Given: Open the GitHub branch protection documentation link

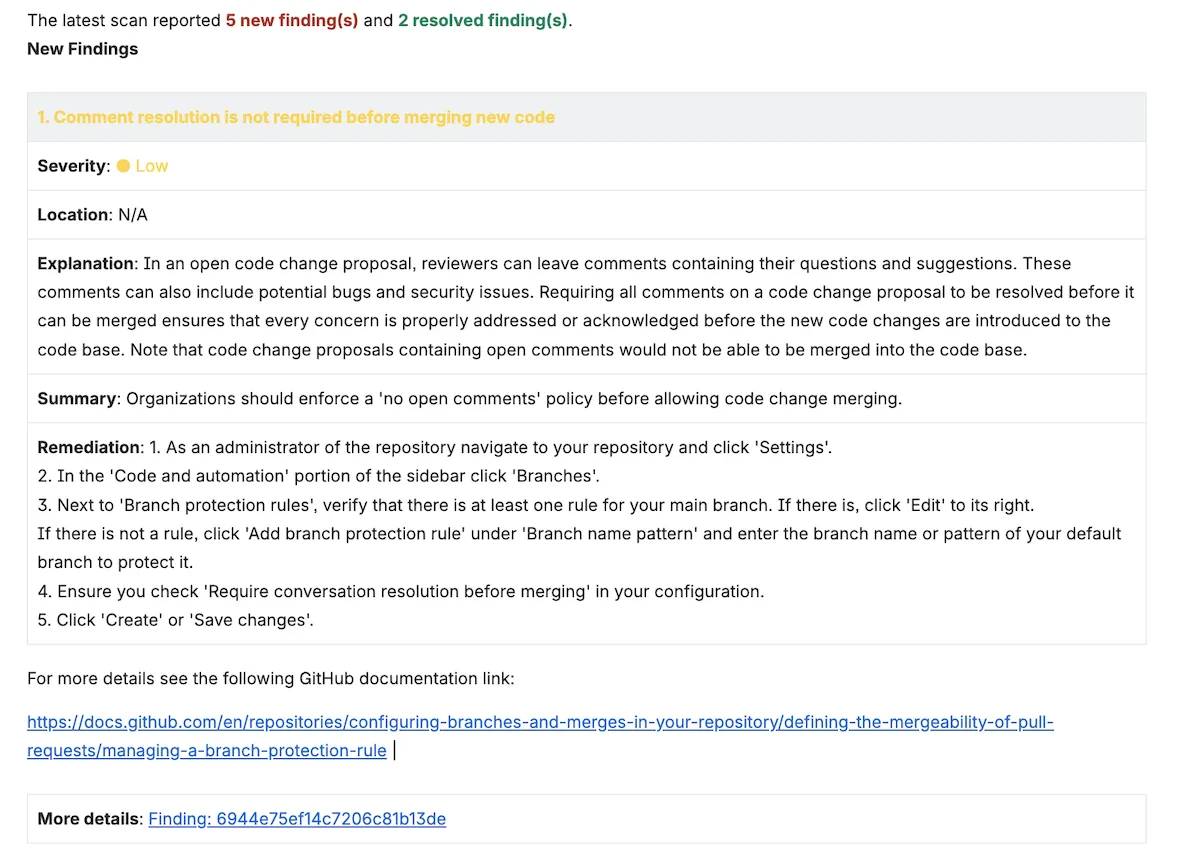Looking at the screenshot, I should (540, 722).
